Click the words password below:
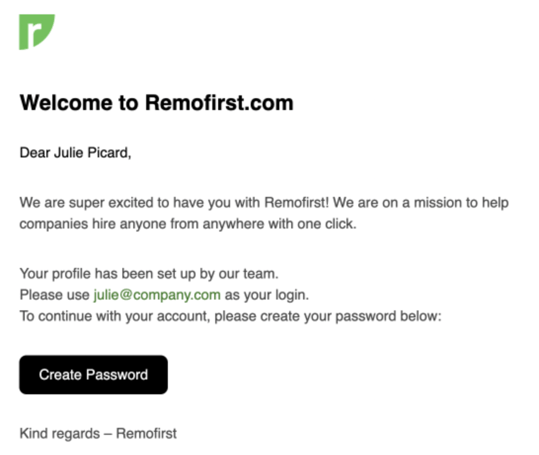The image size is (539, 455). click(388, 316)
